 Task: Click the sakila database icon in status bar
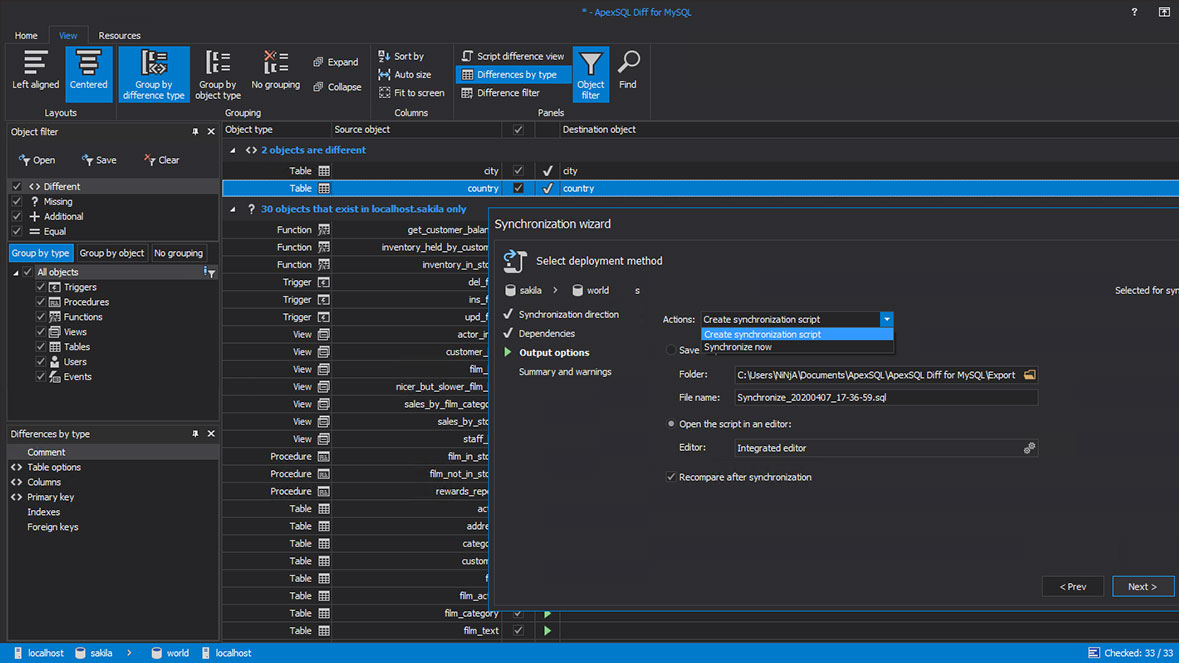(x=82, y=653)
